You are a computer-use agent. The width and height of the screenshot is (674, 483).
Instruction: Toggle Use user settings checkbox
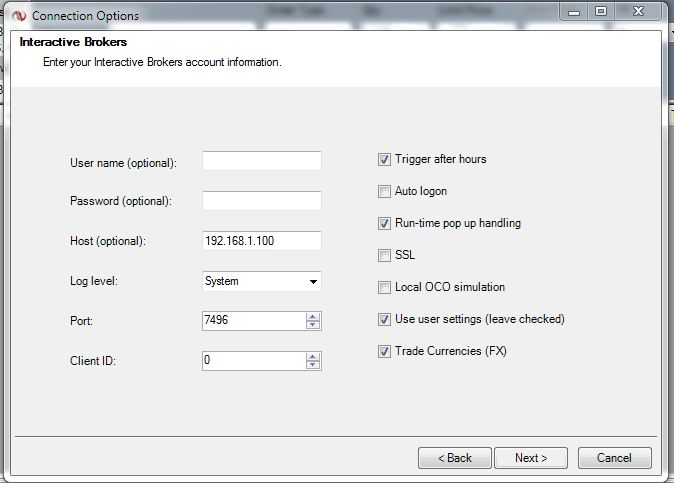coord(384,319)
